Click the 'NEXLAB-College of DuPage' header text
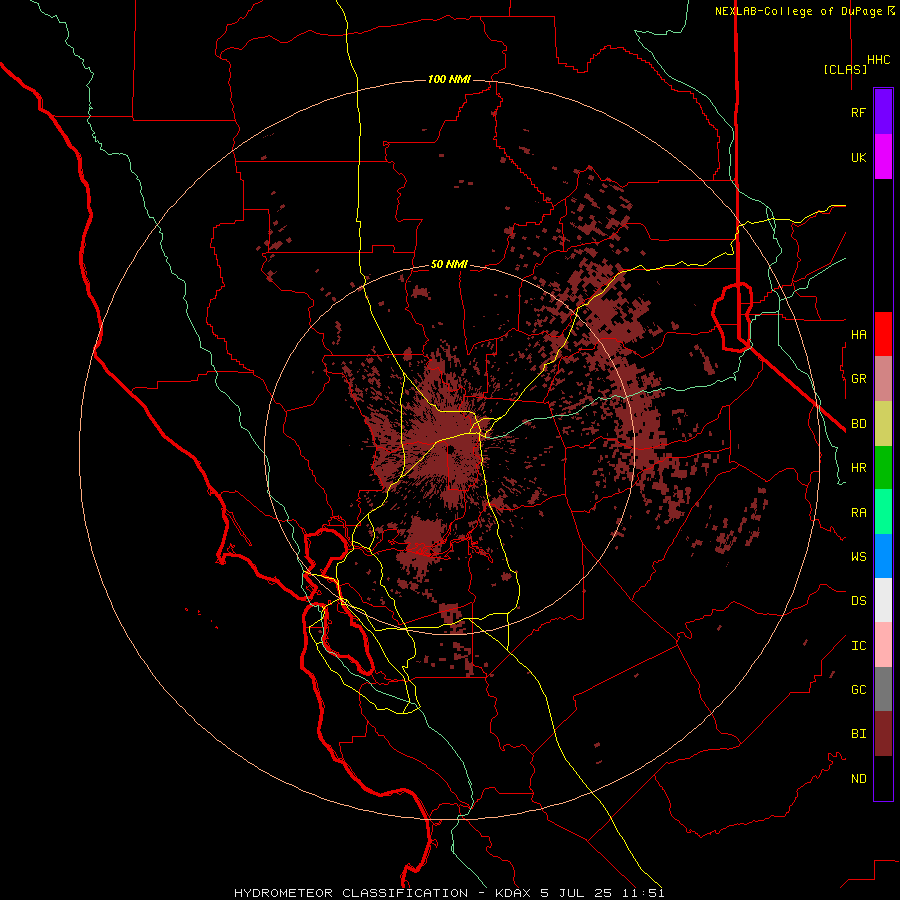This screenshot has height=900, width=900. tap(798, 11)
